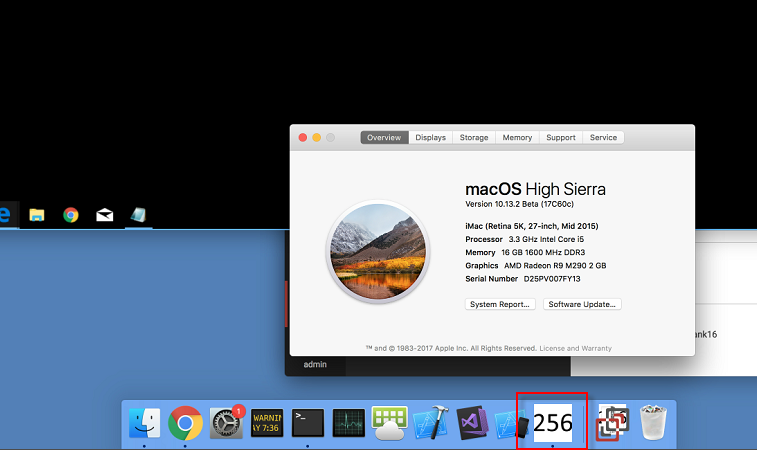Switch to the Support tab

click(x=561, y=138)
